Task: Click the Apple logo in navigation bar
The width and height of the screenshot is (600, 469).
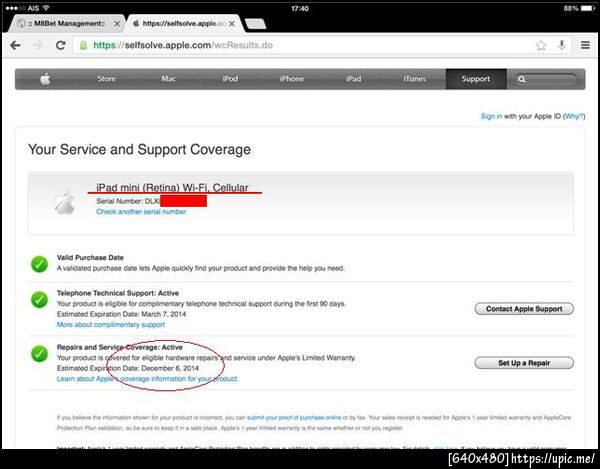Action: click(x=45, y=79)
